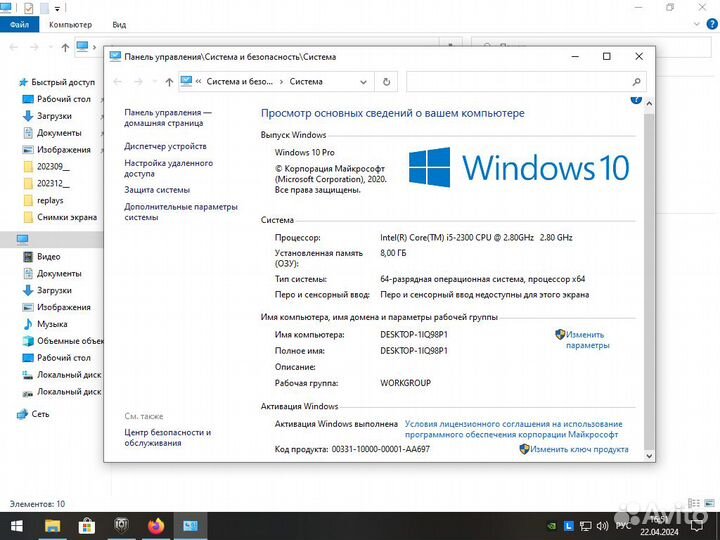
Task: Open Защита системы link
Action: point(157,189)
